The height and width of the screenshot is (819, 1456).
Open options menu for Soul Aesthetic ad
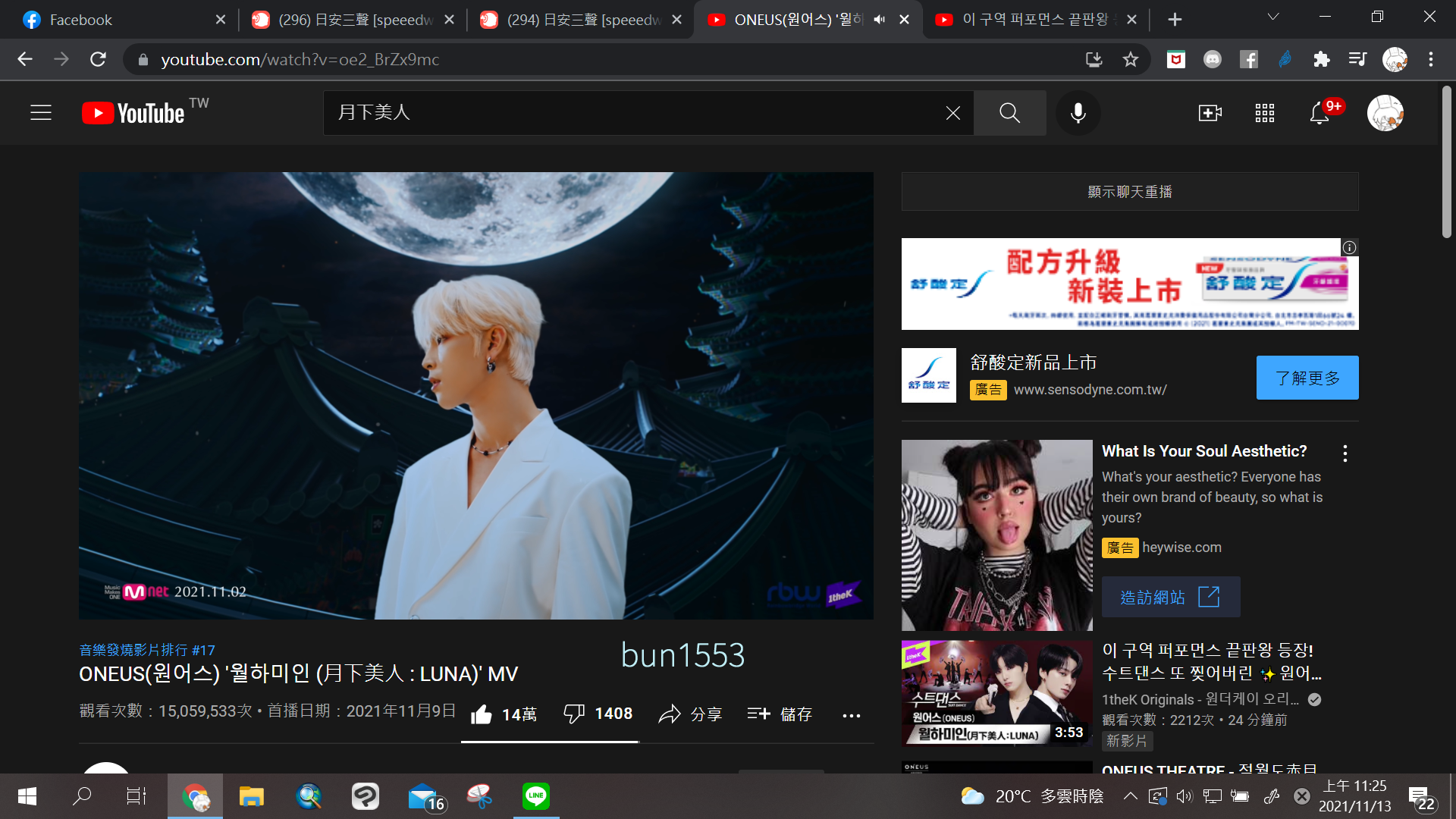pyautogui.click(x=1345, y=453)
